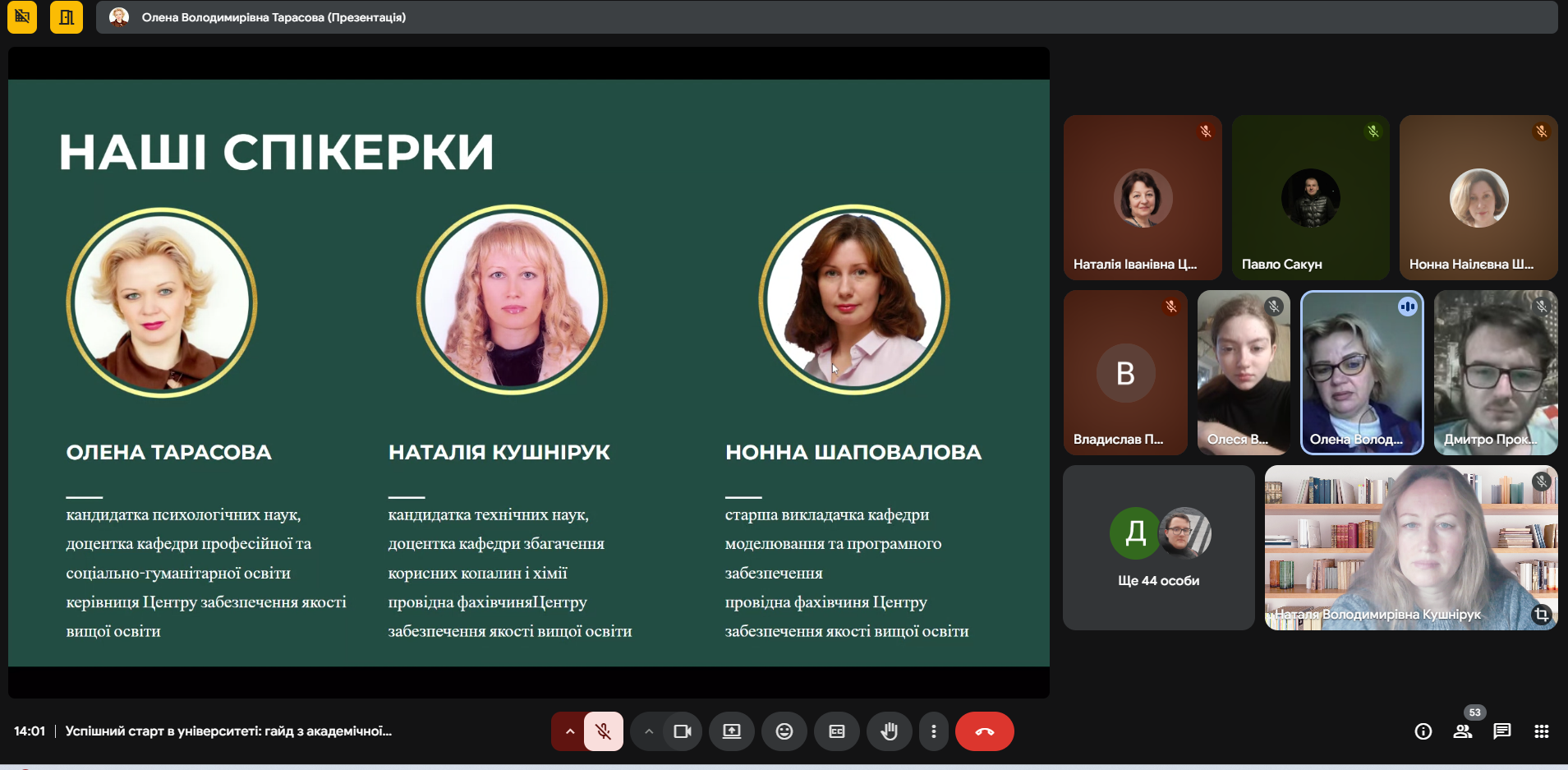Click the crop icon on Наталя Кушнірук's video
Screen dimensions: 1568x770
[x=1541, y=614]
